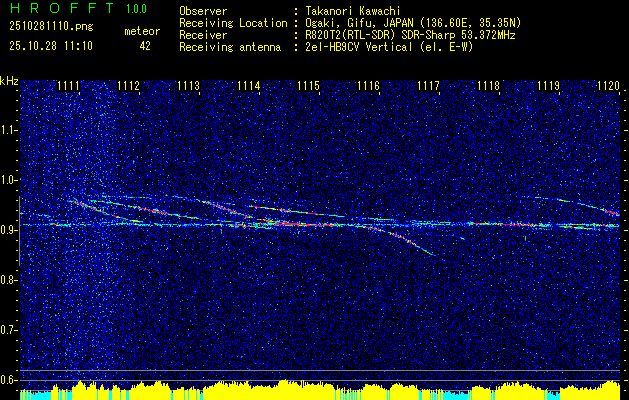
Task: Click the 1114 time marker
Action: pos(249,86)
